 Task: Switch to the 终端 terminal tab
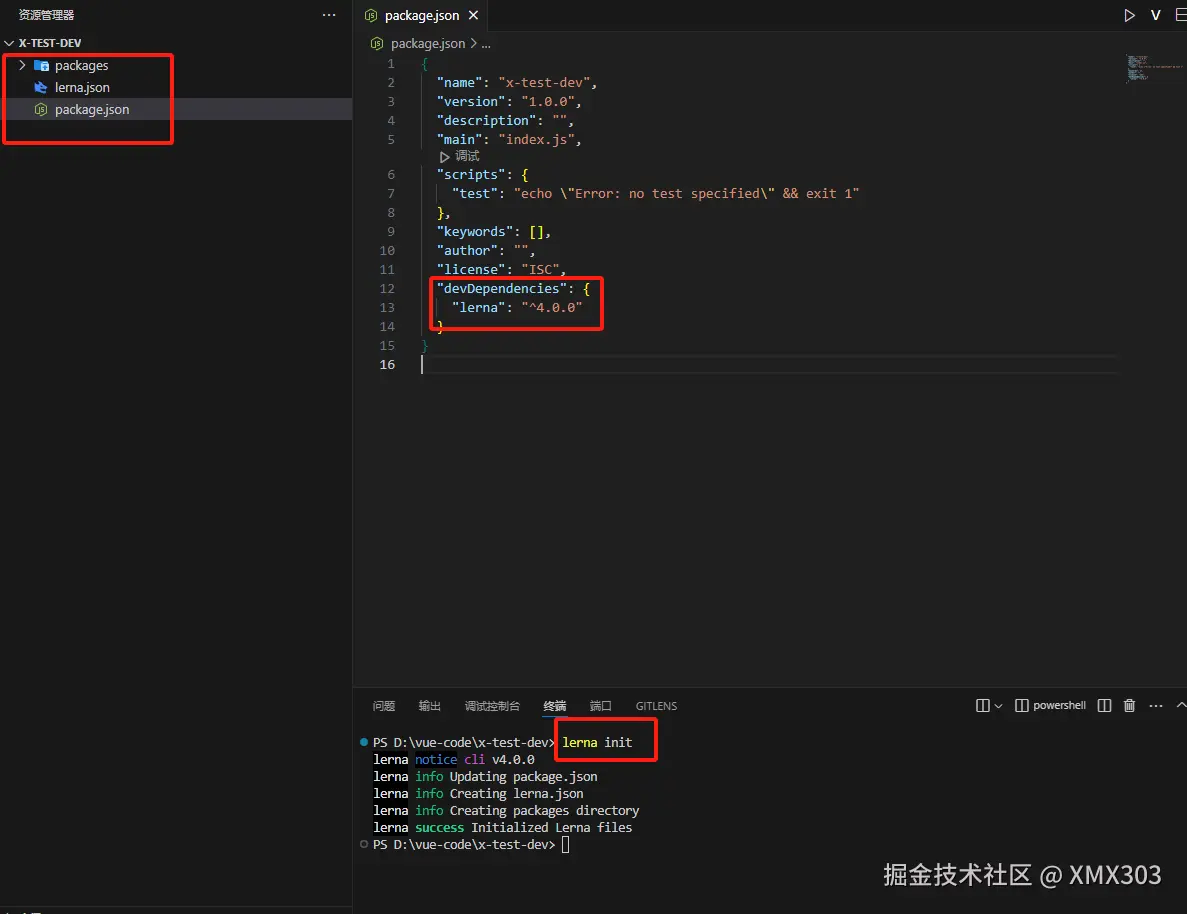pyautogui.click(x=555, y=706)
